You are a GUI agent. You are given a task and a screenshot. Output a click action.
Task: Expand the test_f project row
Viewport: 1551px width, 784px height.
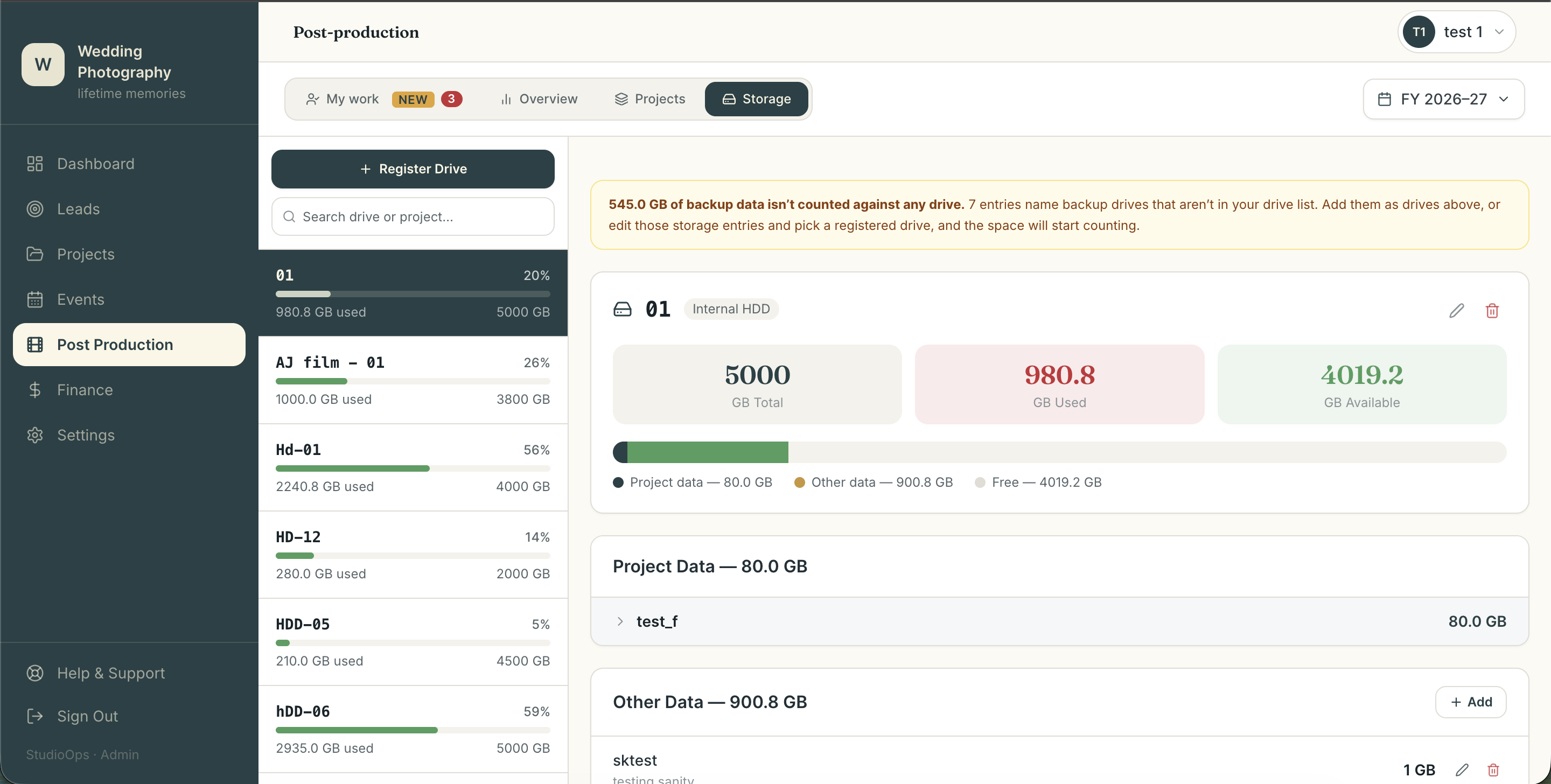point(1059,621)
